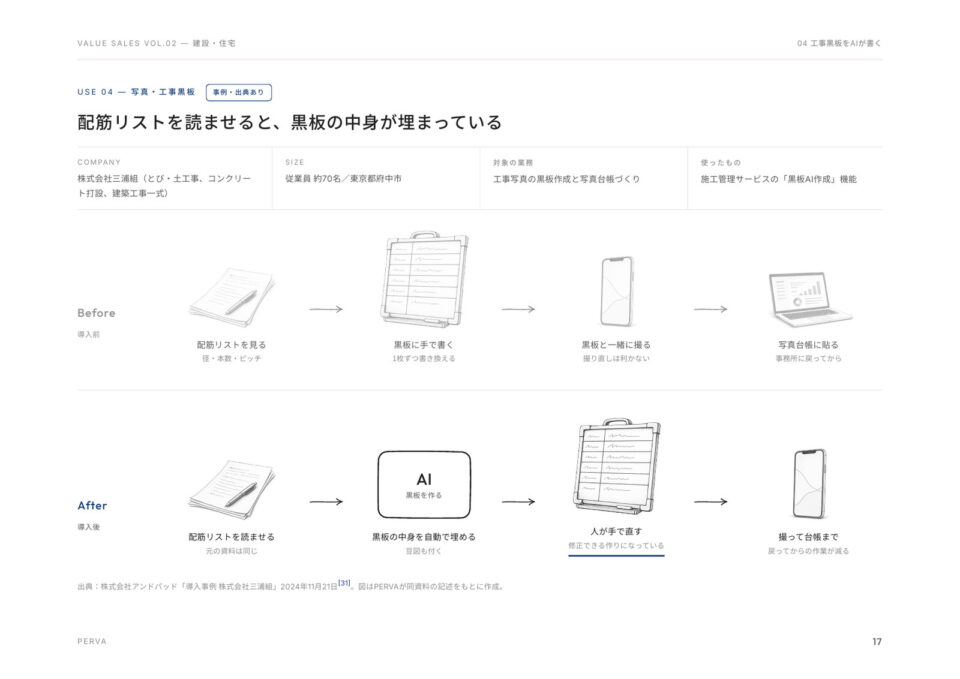Click the underlined 修正できる作りになっている caption

[616, 546]
